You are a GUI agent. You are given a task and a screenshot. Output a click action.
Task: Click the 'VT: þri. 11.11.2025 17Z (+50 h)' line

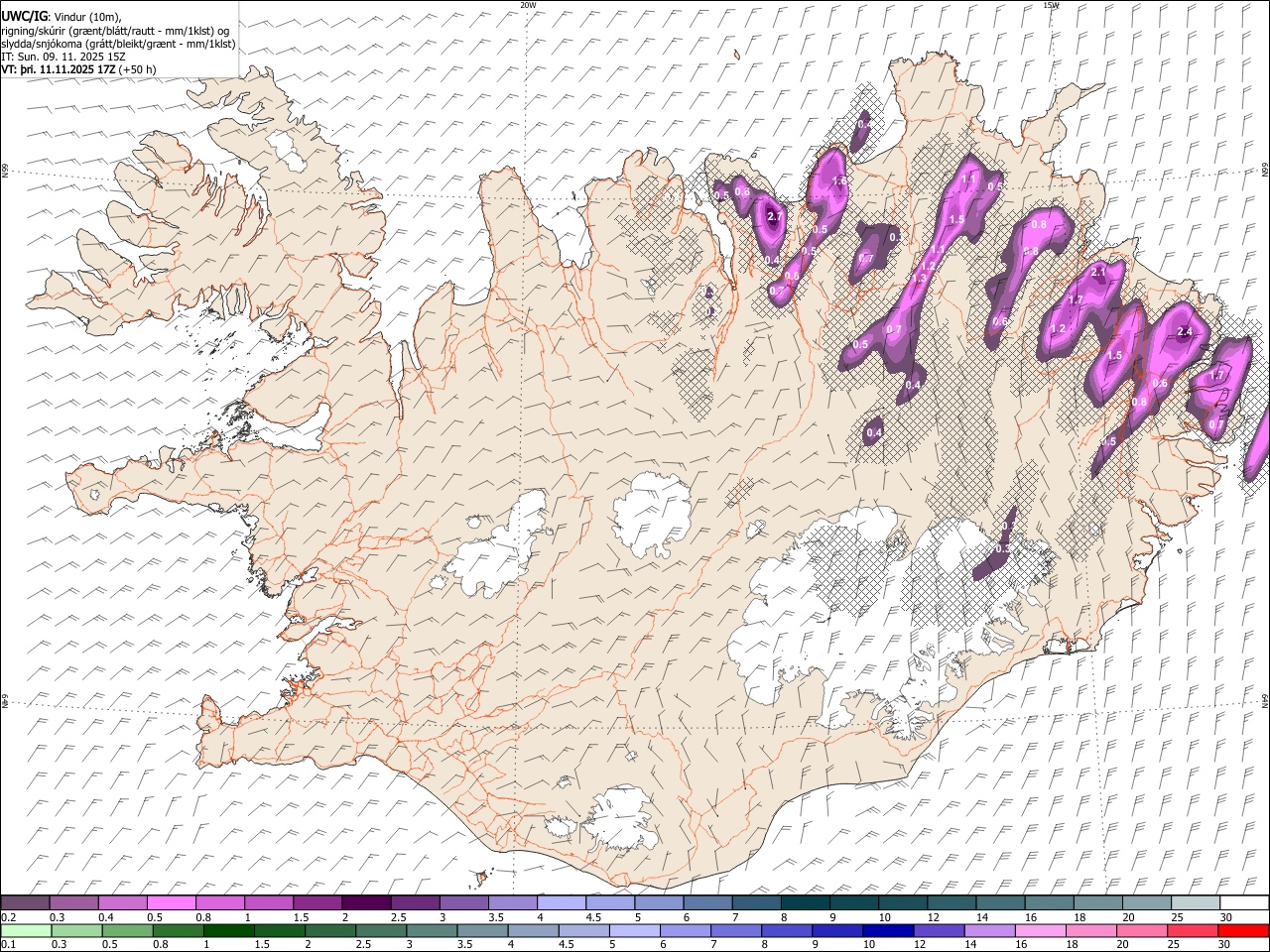(x=79, y=70)
